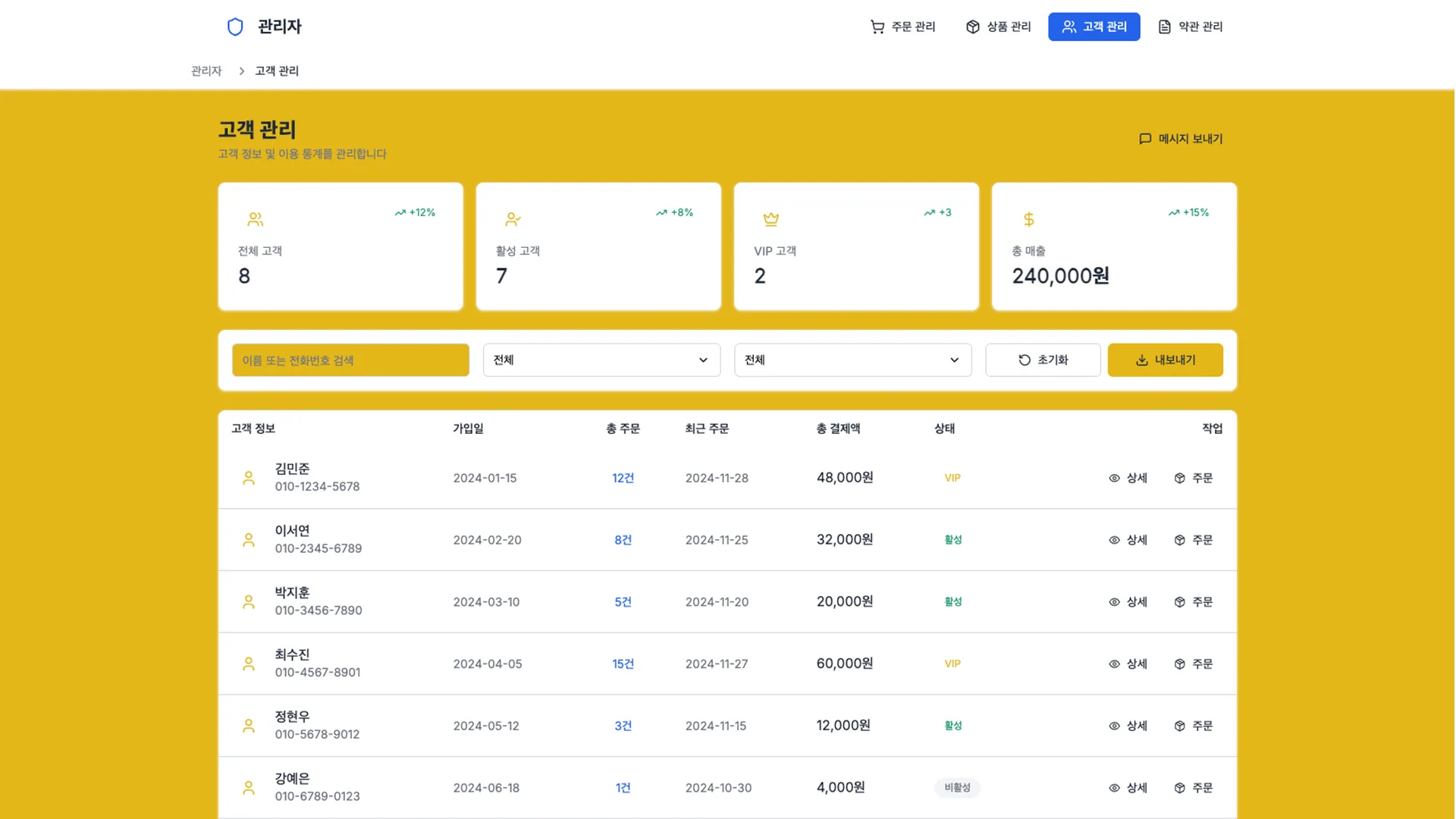Click the person avatar icon for 최수진
The height and width of the screenshot is (819, 1456).
(x=249, y=664)
